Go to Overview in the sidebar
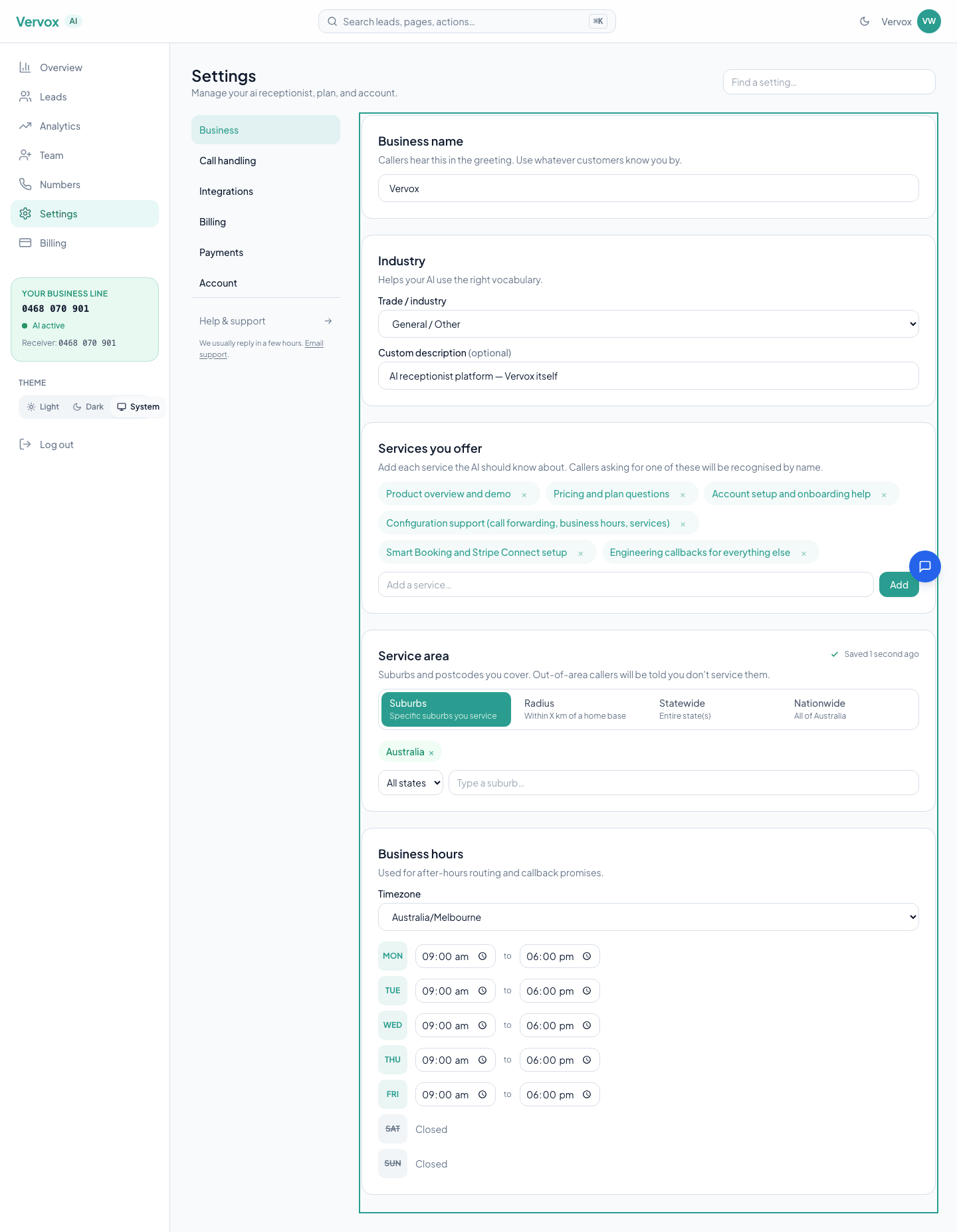The width and height of the screenshot is (957, 1232). pyautogui.click(x=84, y=68)
